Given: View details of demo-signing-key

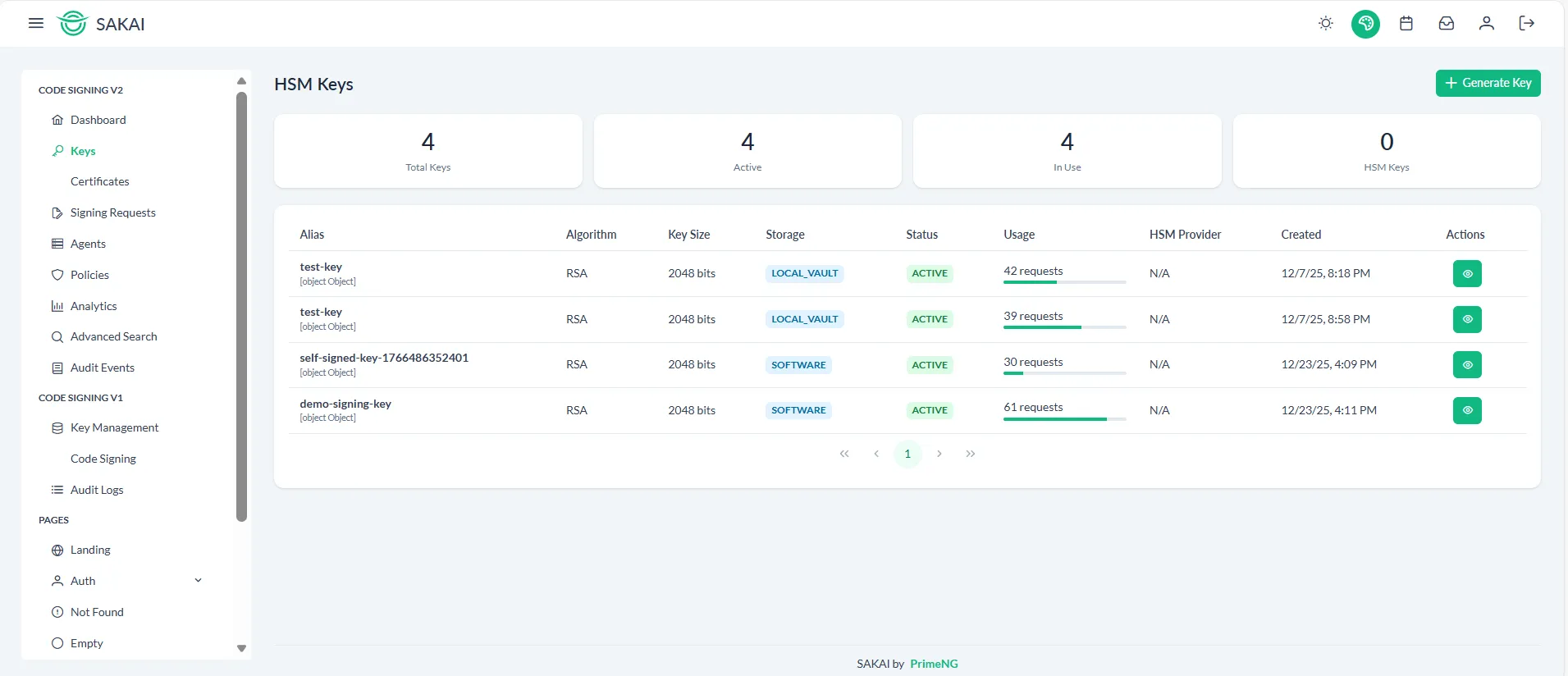Looking at the screenshot, I should (x=1466, y=410).
